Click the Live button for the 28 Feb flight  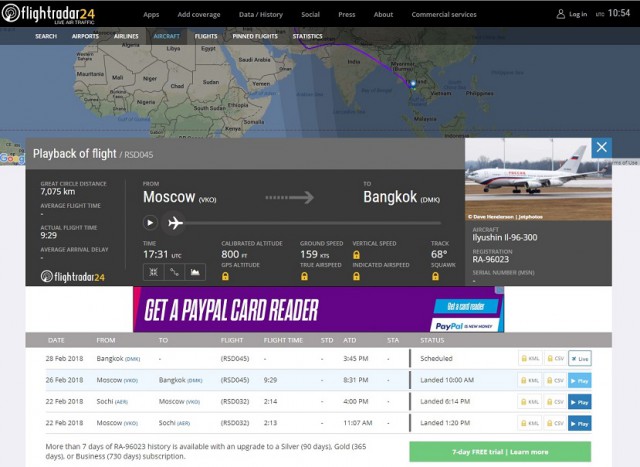(580, 358)
